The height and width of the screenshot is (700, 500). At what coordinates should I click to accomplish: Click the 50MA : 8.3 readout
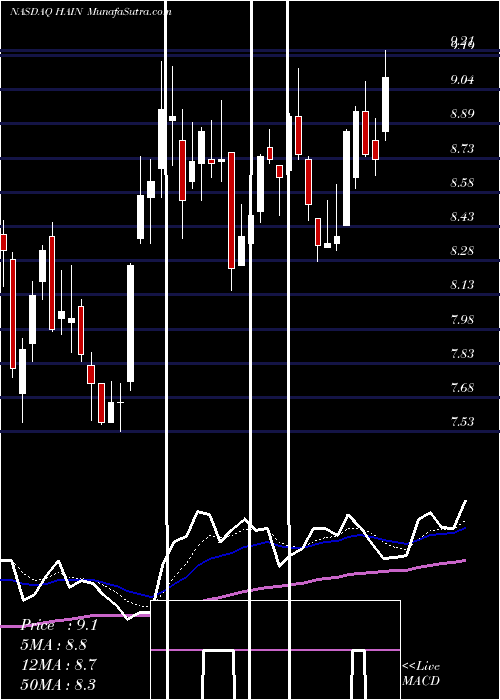click(58, 684)
